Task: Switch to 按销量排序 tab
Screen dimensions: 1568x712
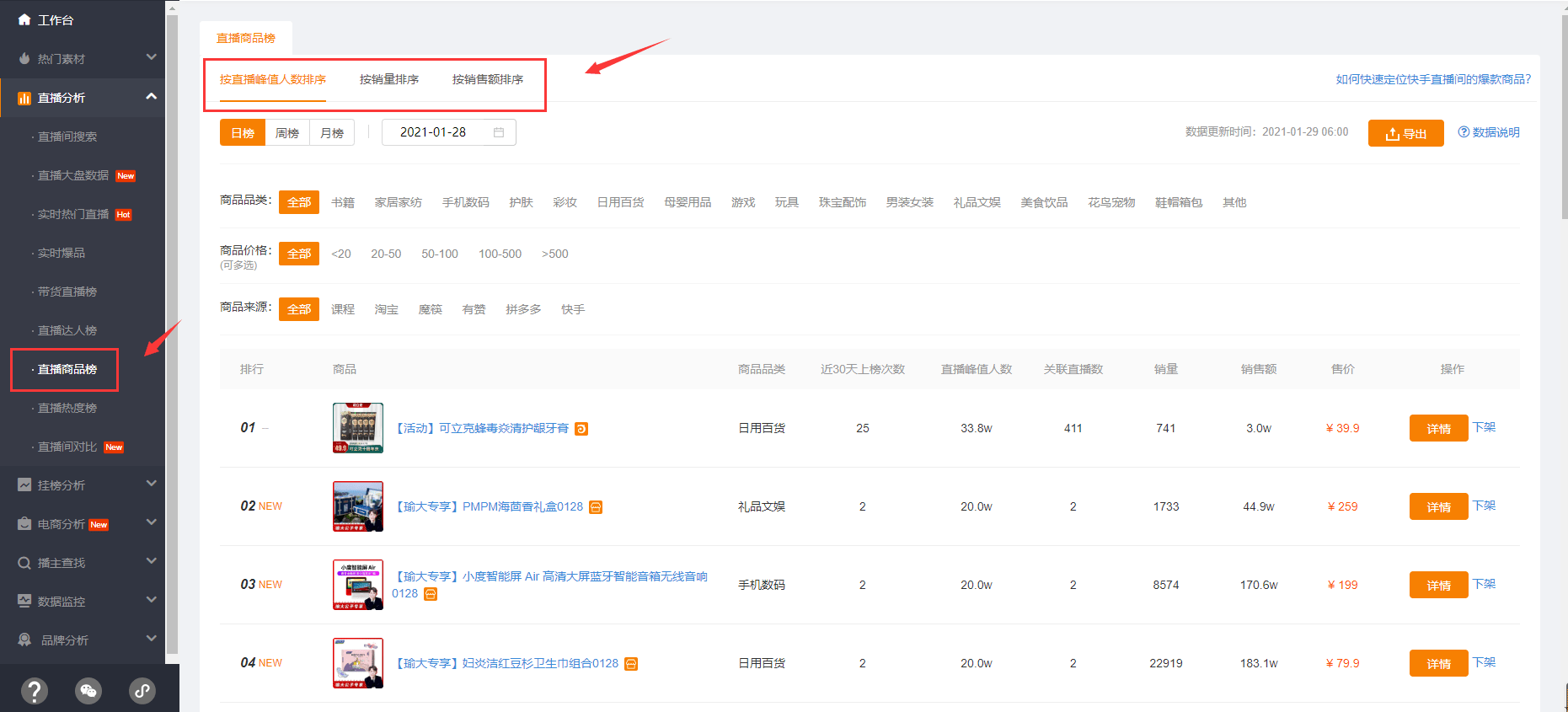Action: coord(388,79)
